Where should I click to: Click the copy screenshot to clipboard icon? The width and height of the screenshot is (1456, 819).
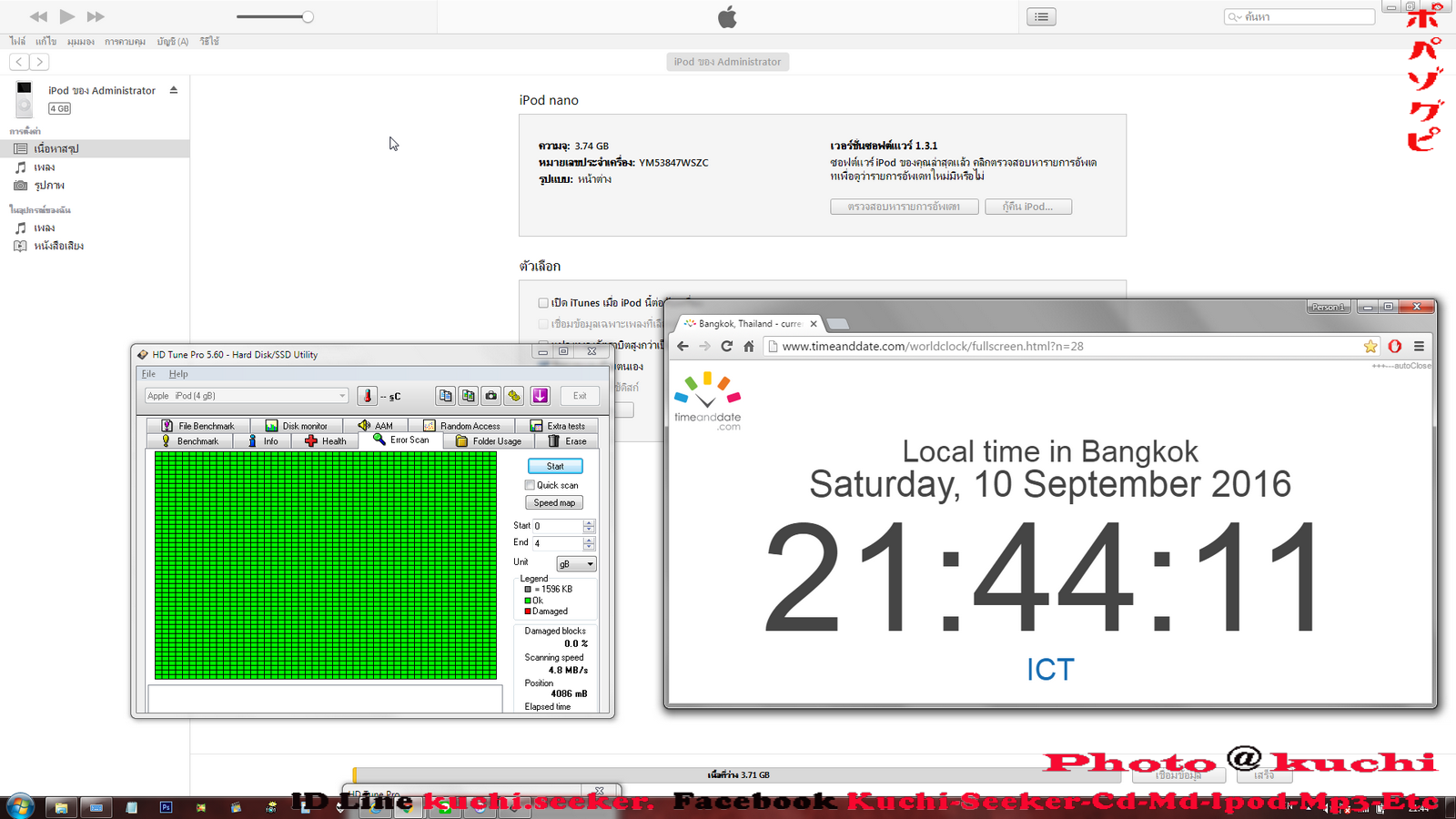coord(469,396)
